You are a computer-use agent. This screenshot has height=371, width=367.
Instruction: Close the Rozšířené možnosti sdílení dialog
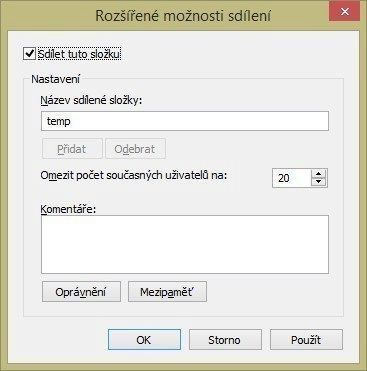(x=345, y=11)
